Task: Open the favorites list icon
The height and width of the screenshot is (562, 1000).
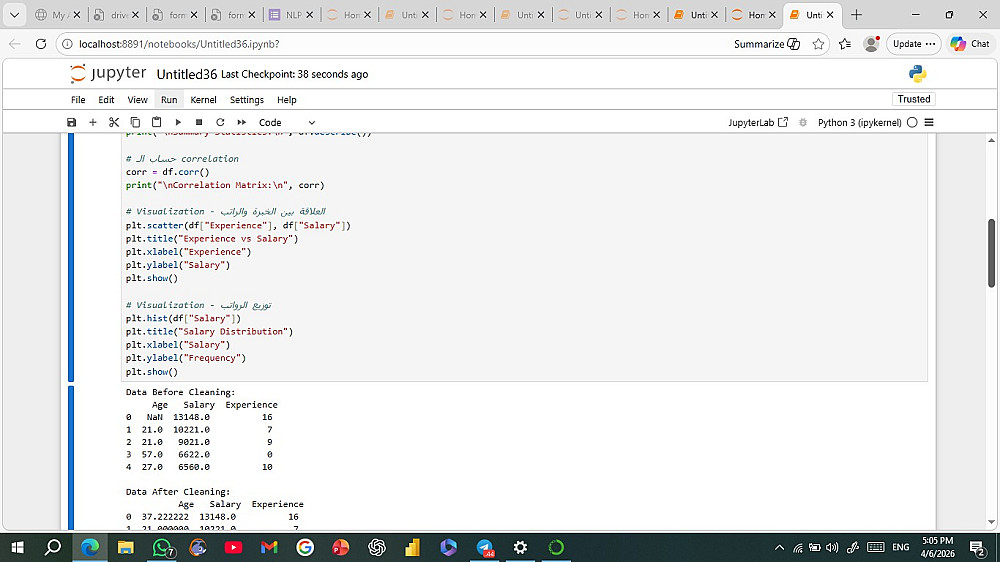Action: [845, 44]
